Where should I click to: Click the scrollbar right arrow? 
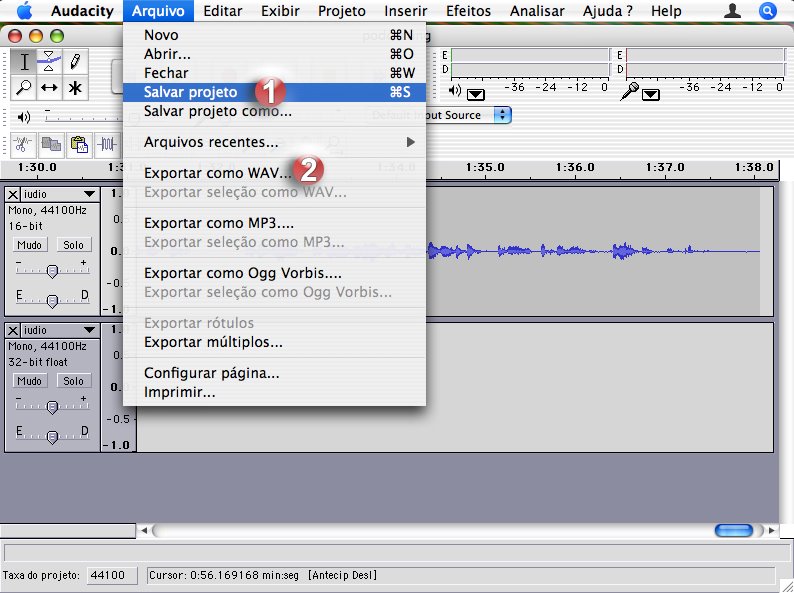pos(772,530)
